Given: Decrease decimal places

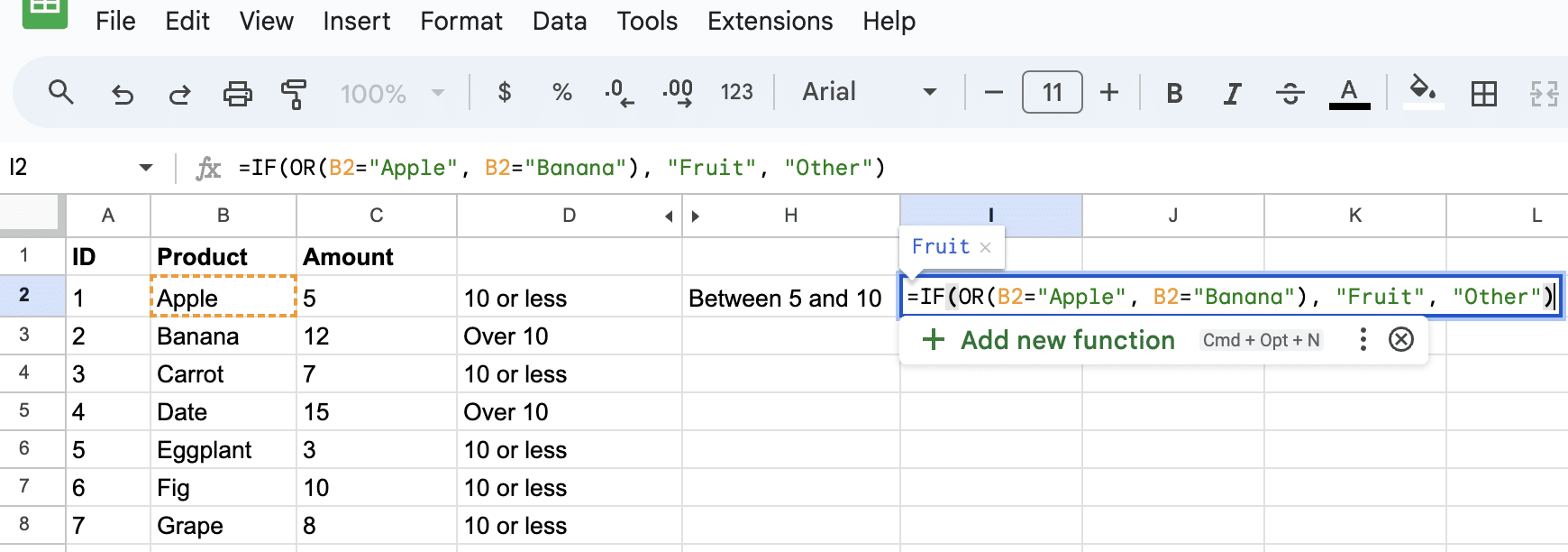Looking at the screenshot, I should click(x=618, y=92).
